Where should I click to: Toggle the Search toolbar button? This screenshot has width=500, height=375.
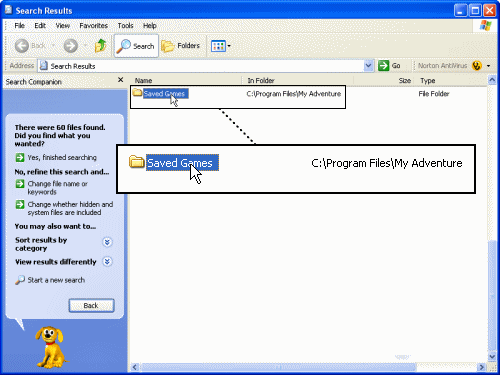[136, 46]
